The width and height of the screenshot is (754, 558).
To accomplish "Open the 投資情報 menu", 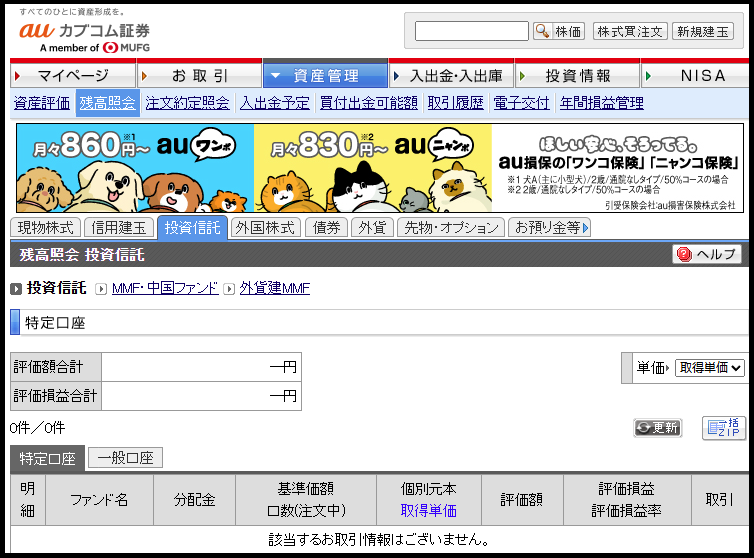I will pos(578,75).
